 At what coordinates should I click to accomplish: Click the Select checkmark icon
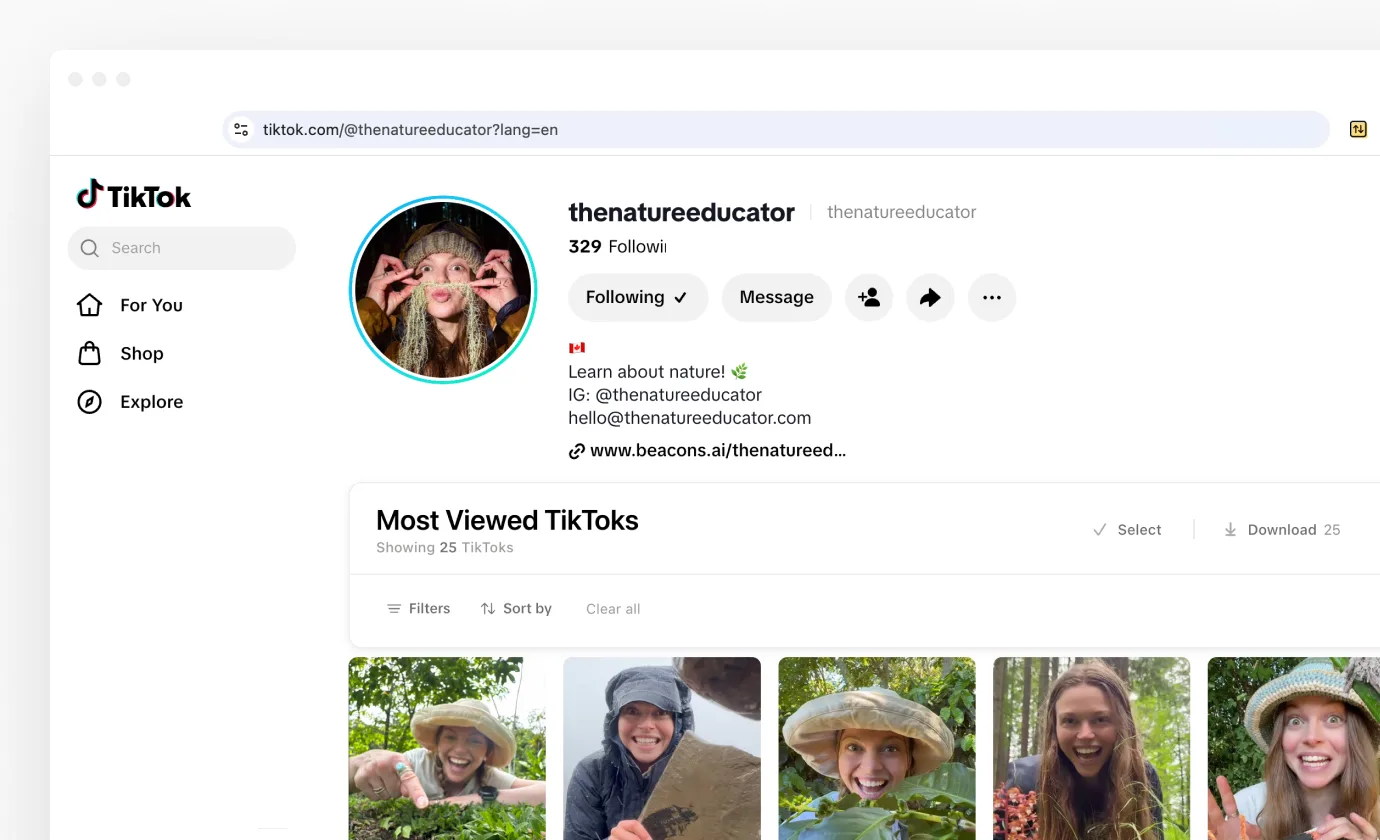1100,530
